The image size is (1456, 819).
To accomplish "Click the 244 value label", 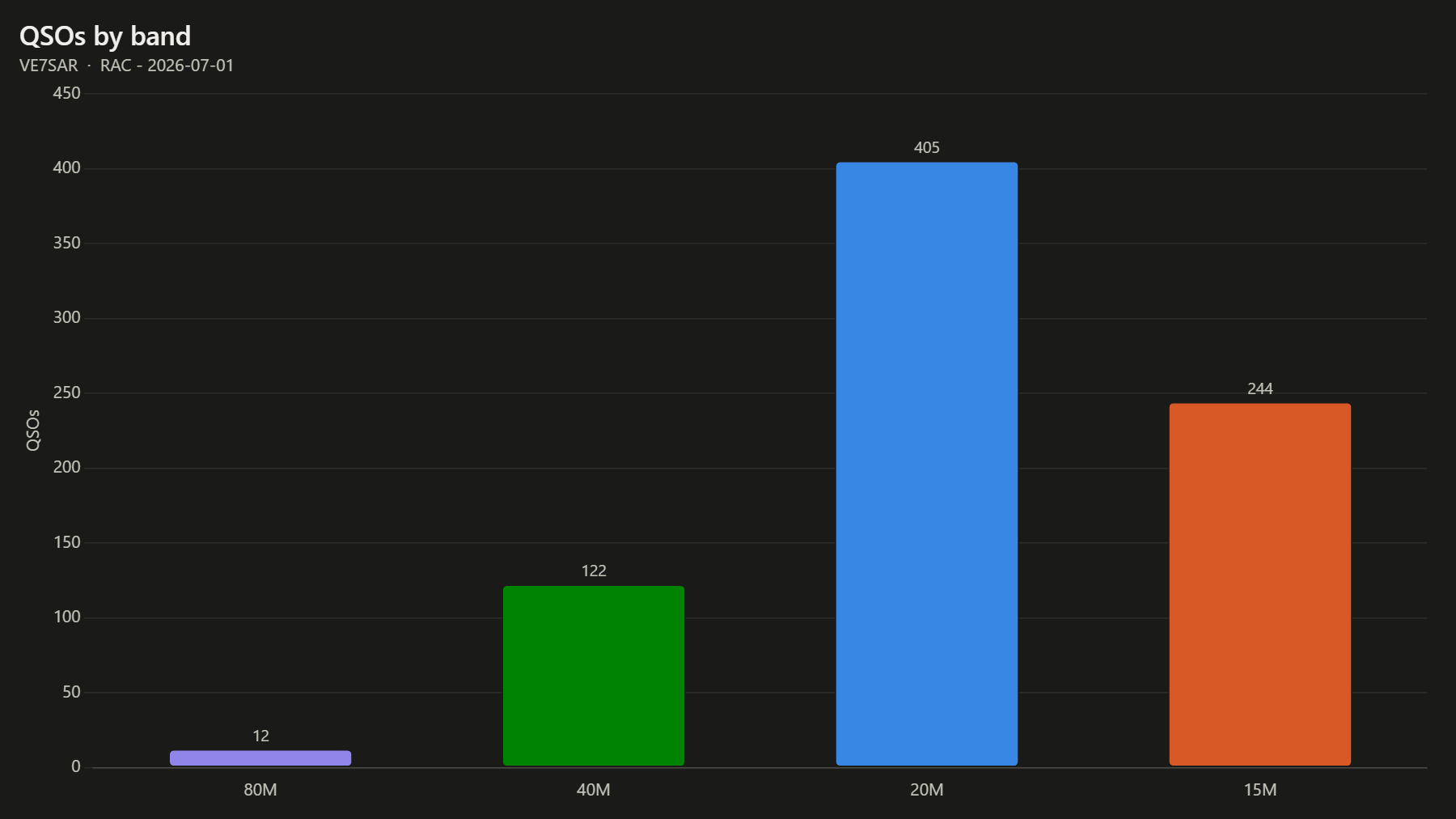I will pos(1260,388).
